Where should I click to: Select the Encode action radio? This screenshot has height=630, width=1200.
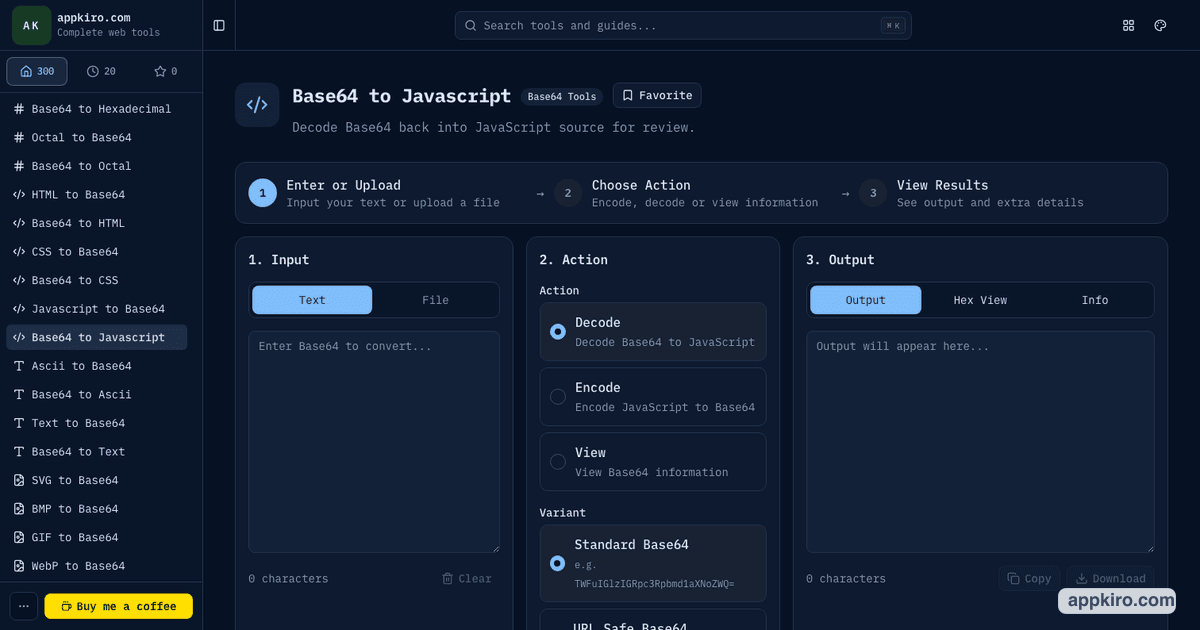click(x=558, y=396)
